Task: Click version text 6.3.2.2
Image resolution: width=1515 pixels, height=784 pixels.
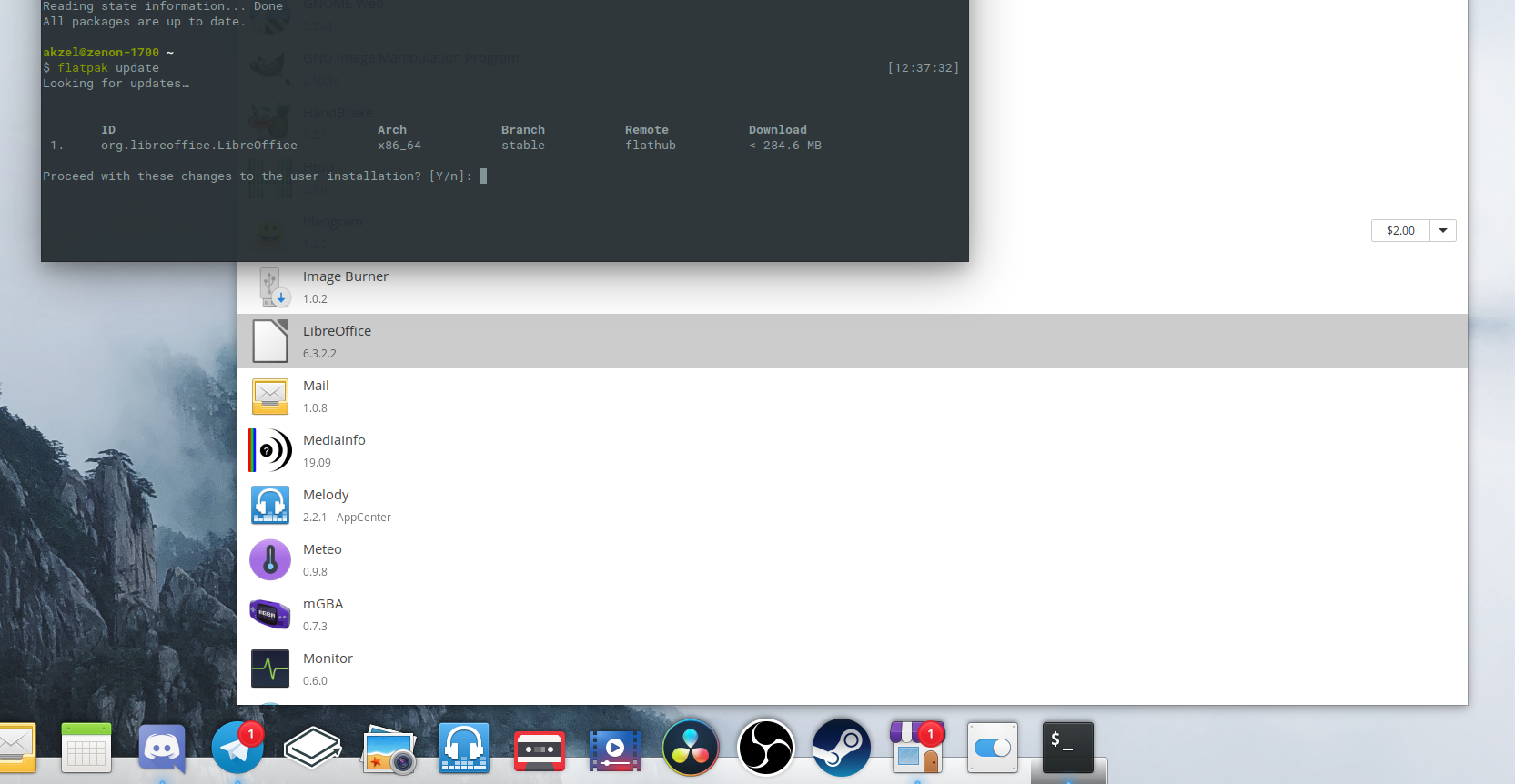Action: click(x=319, y=354)
